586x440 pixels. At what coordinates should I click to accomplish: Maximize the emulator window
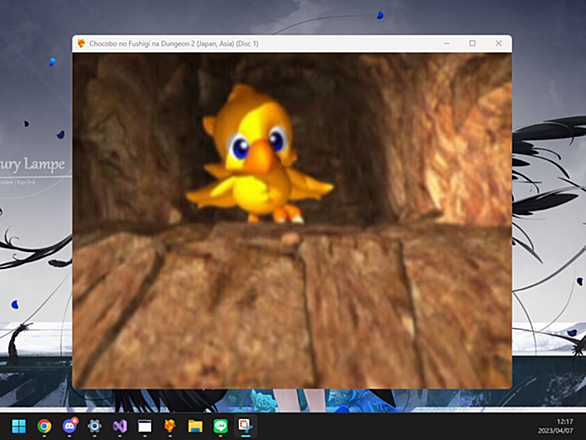tap(472, 43)
